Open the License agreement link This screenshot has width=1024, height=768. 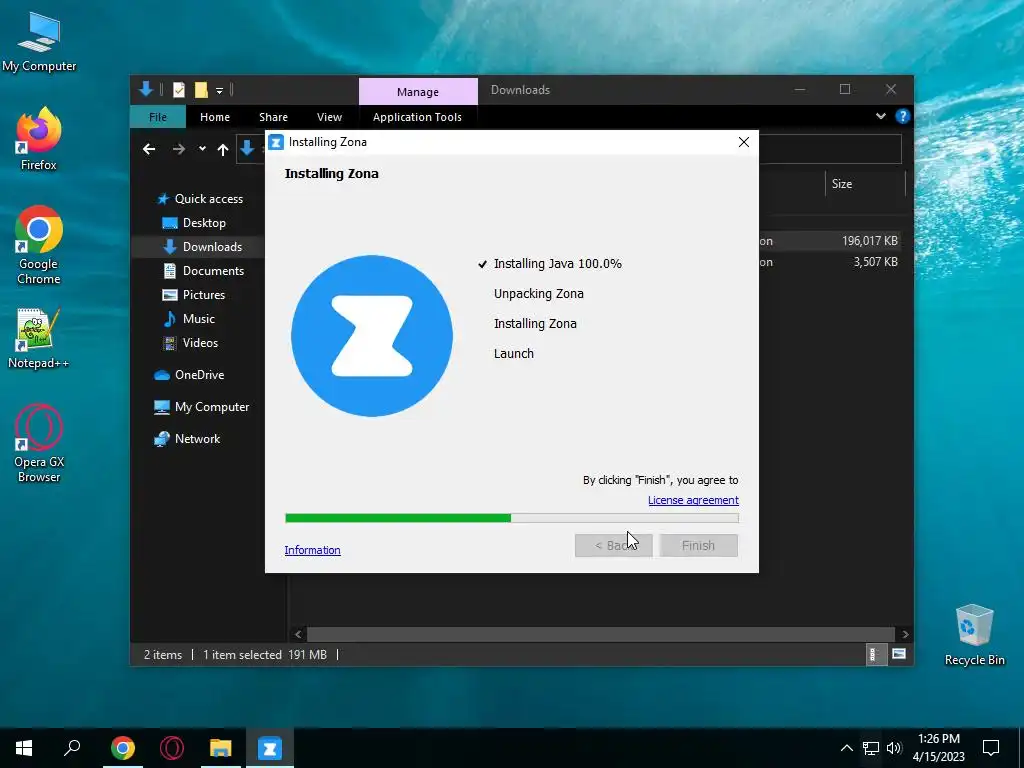(x=693, y=500)
